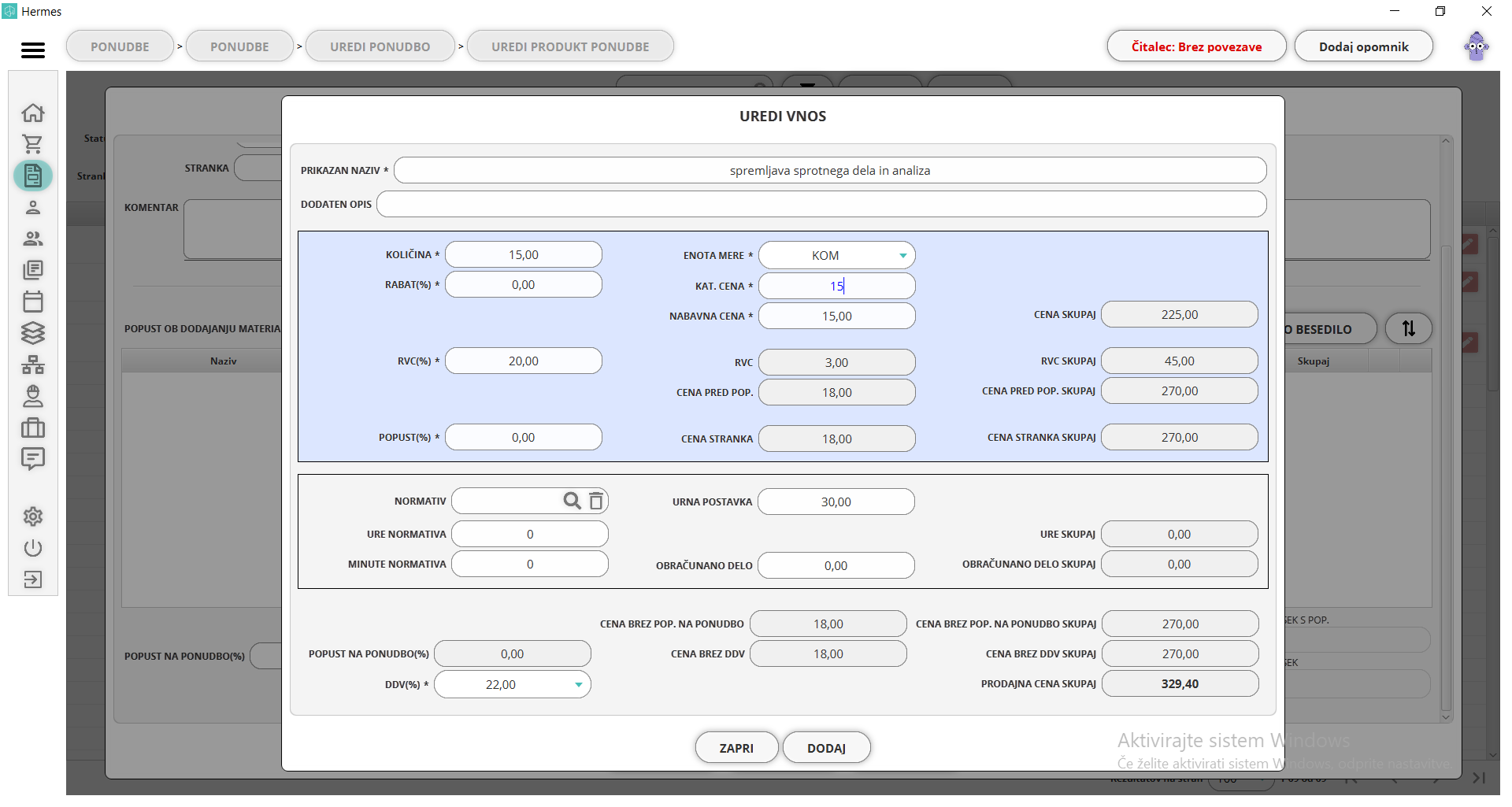
Task: Click the DODAJ button
Action: pos(826,748)
